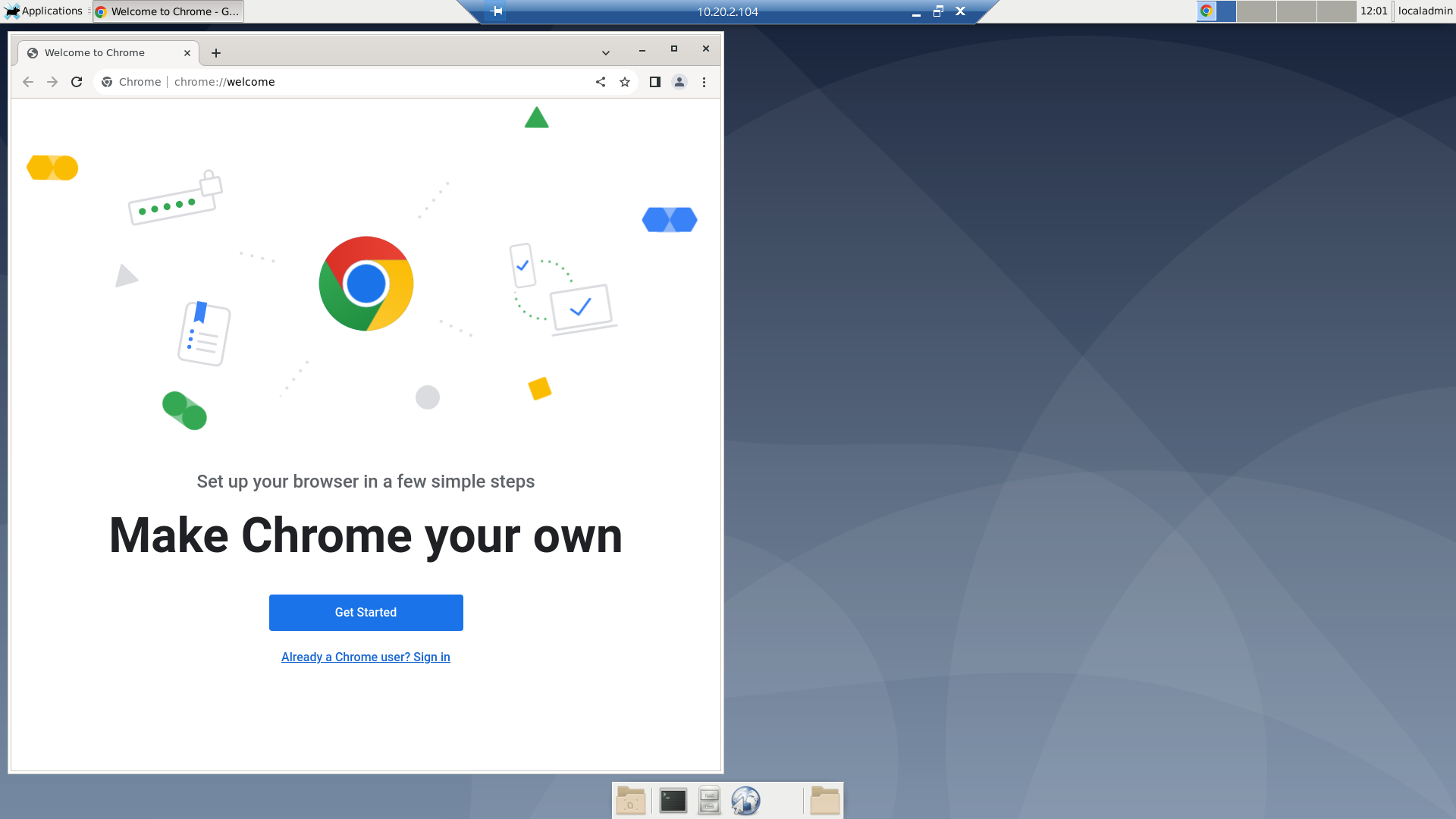Screen dimensions: 1456x819
Task: Open the desktop folder icon in the dock
Action: pyautogui.click(x=631, y=801)
